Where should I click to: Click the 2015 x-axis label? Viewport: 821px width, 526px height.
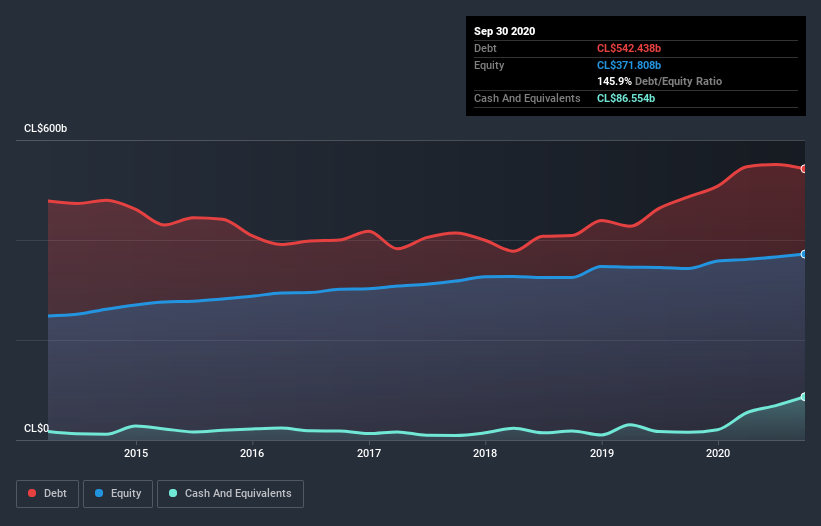(x=136, y=453)
